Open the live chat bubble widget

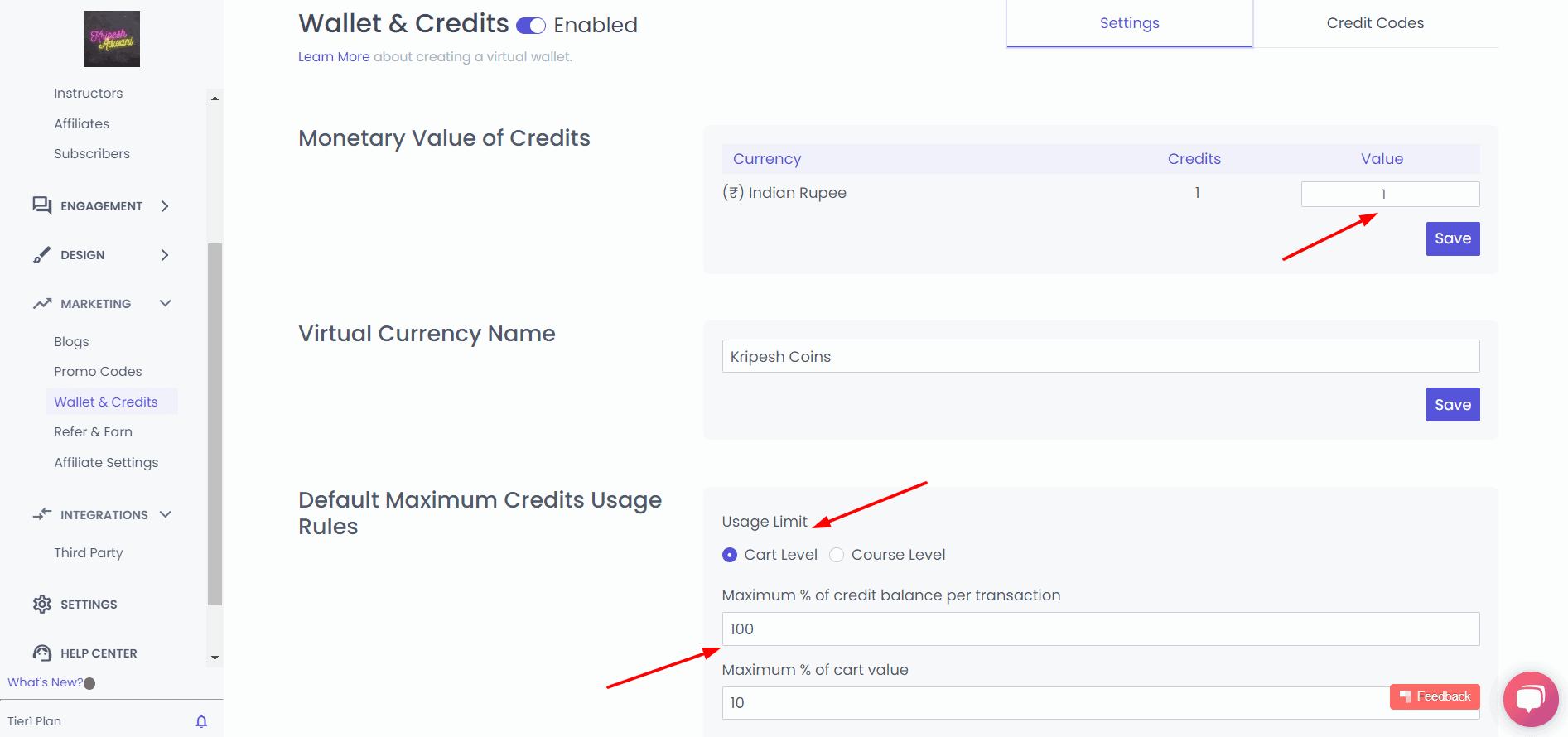pos(1530,699)
